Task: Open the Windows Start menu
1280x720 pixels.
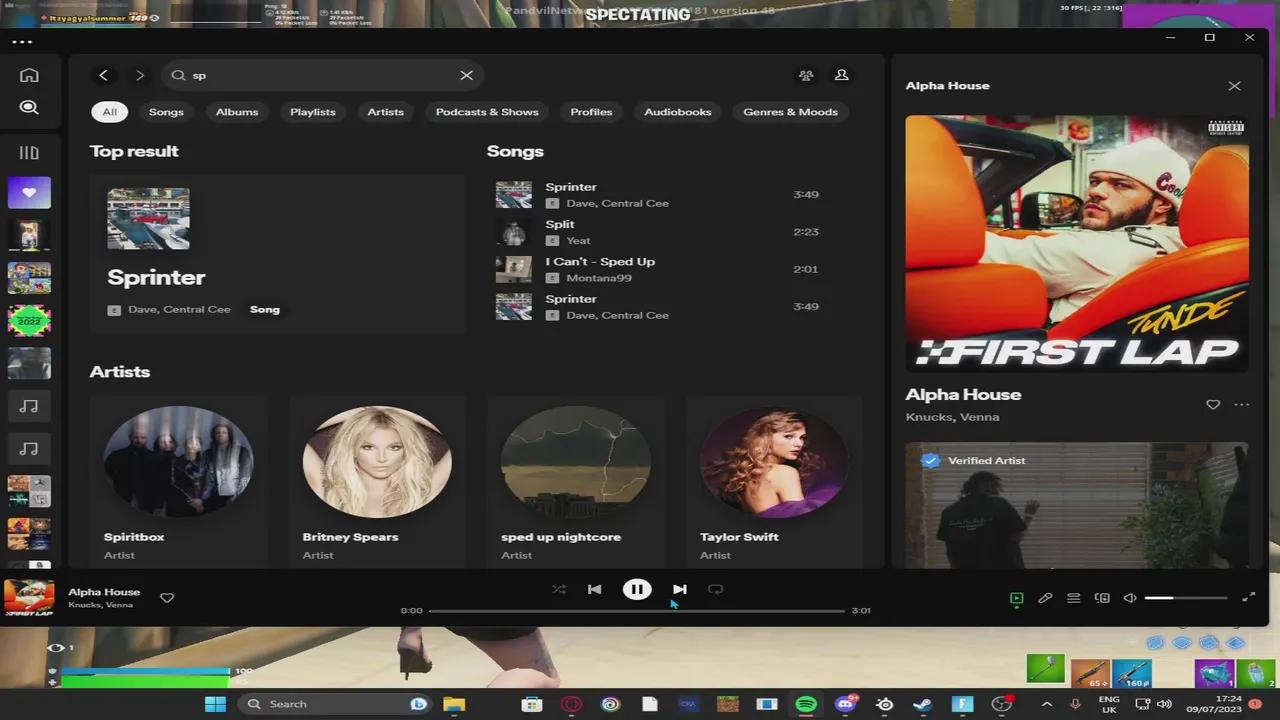Action: click(x=215, y=704)
